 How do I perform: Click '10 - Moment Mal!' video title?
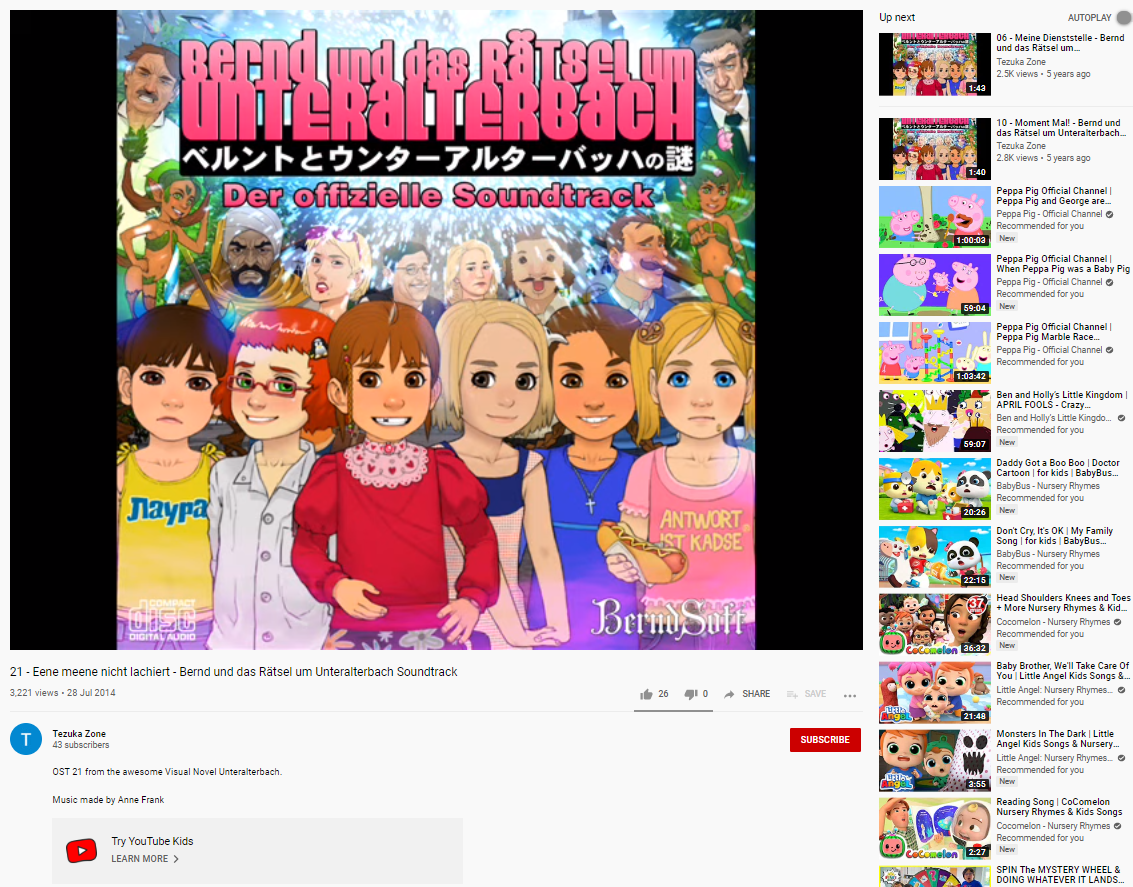tap(1061, 128)
